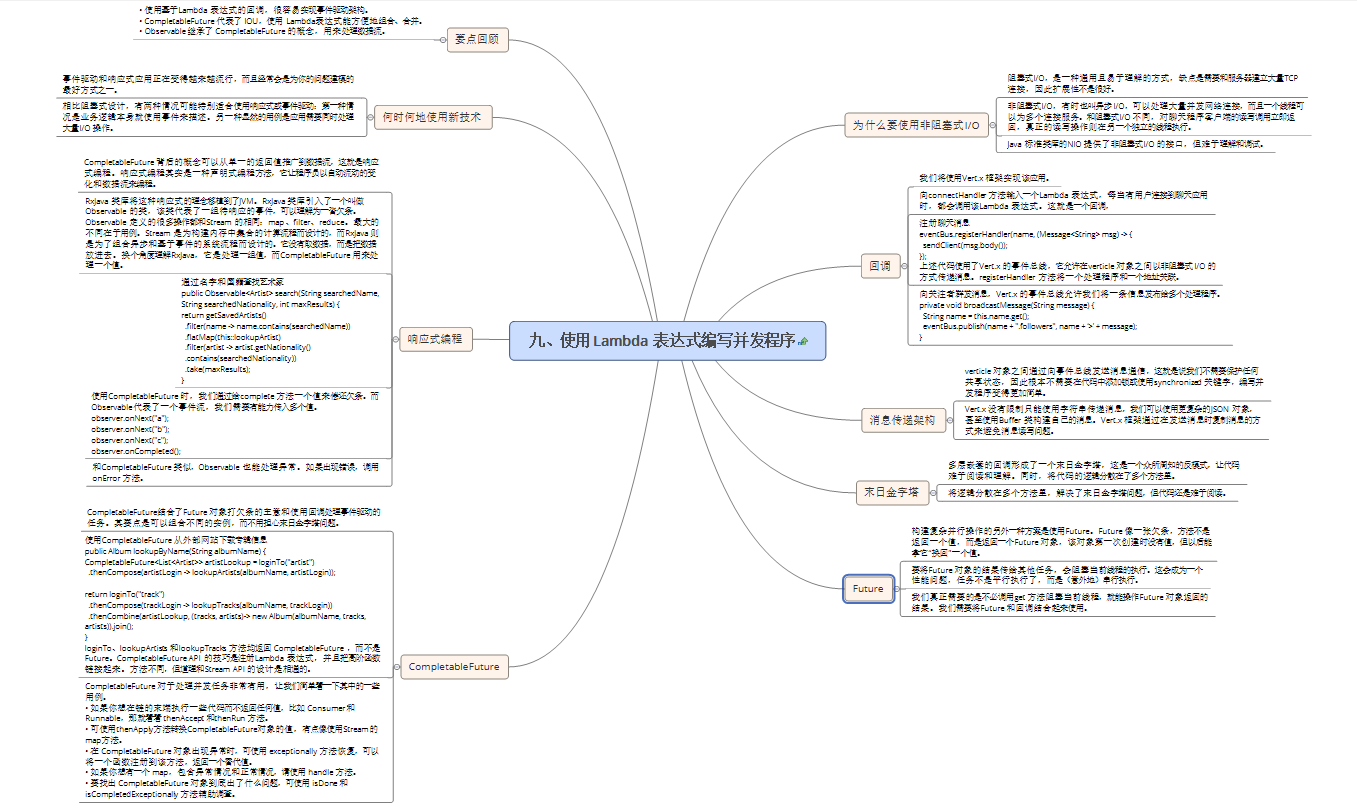
Task: Select the highlighted Future topic node
Action: 868,588
